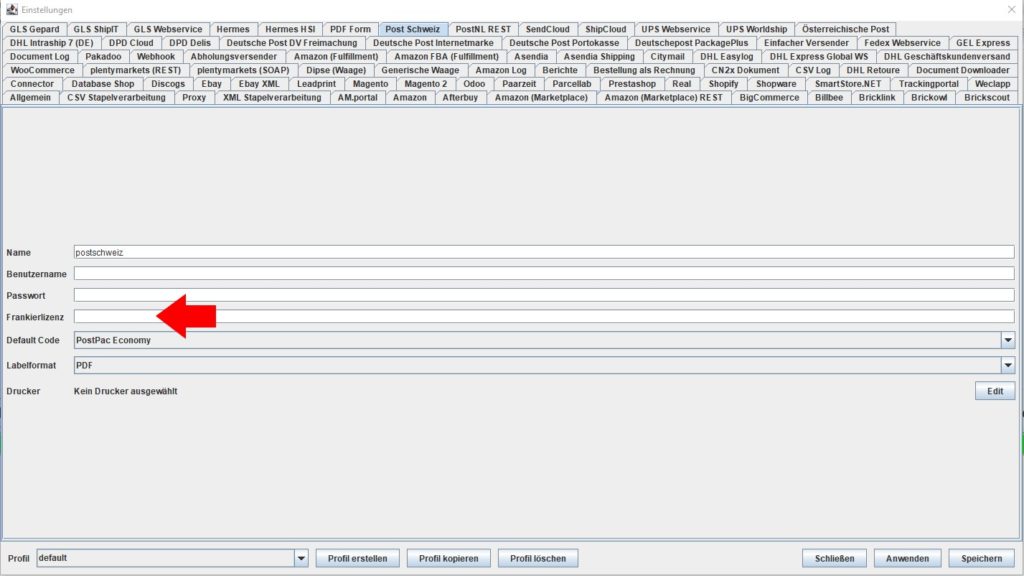1024x576 pixels.
Task: Save settings with Speichern button
Action: pos(982,558)
